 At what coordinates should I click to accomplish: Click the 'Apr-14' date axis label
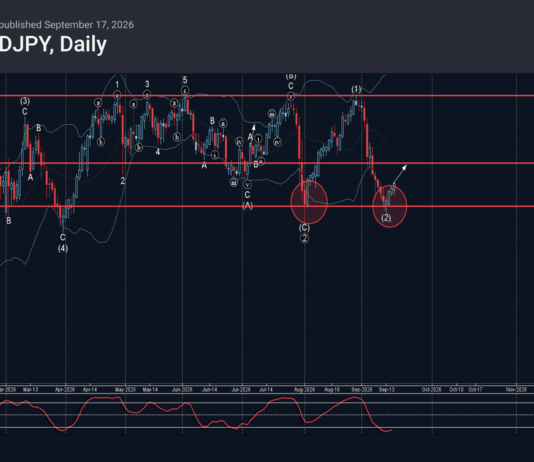(x=90, y=389)
